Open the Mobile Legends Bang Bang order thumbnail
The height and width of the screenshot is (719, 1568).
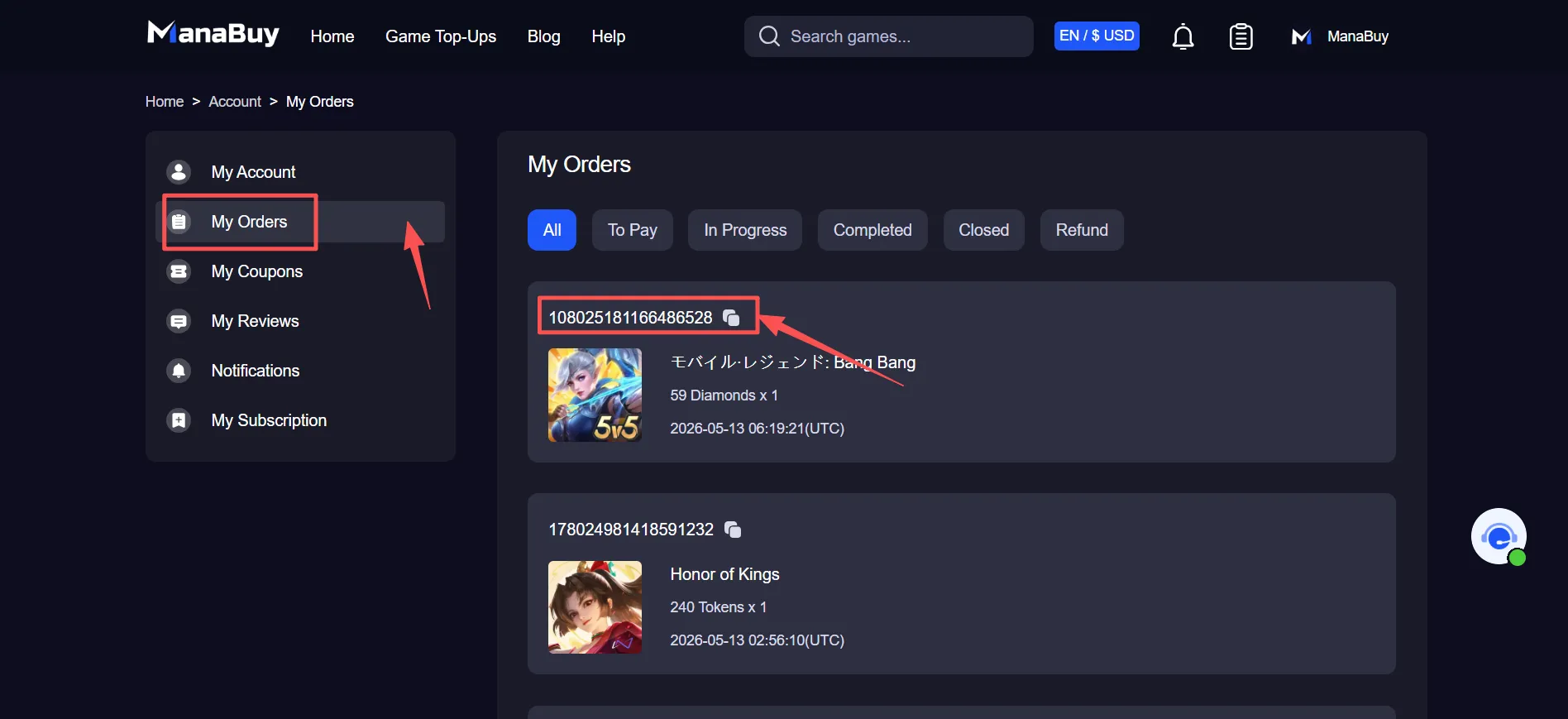(595, 395)
